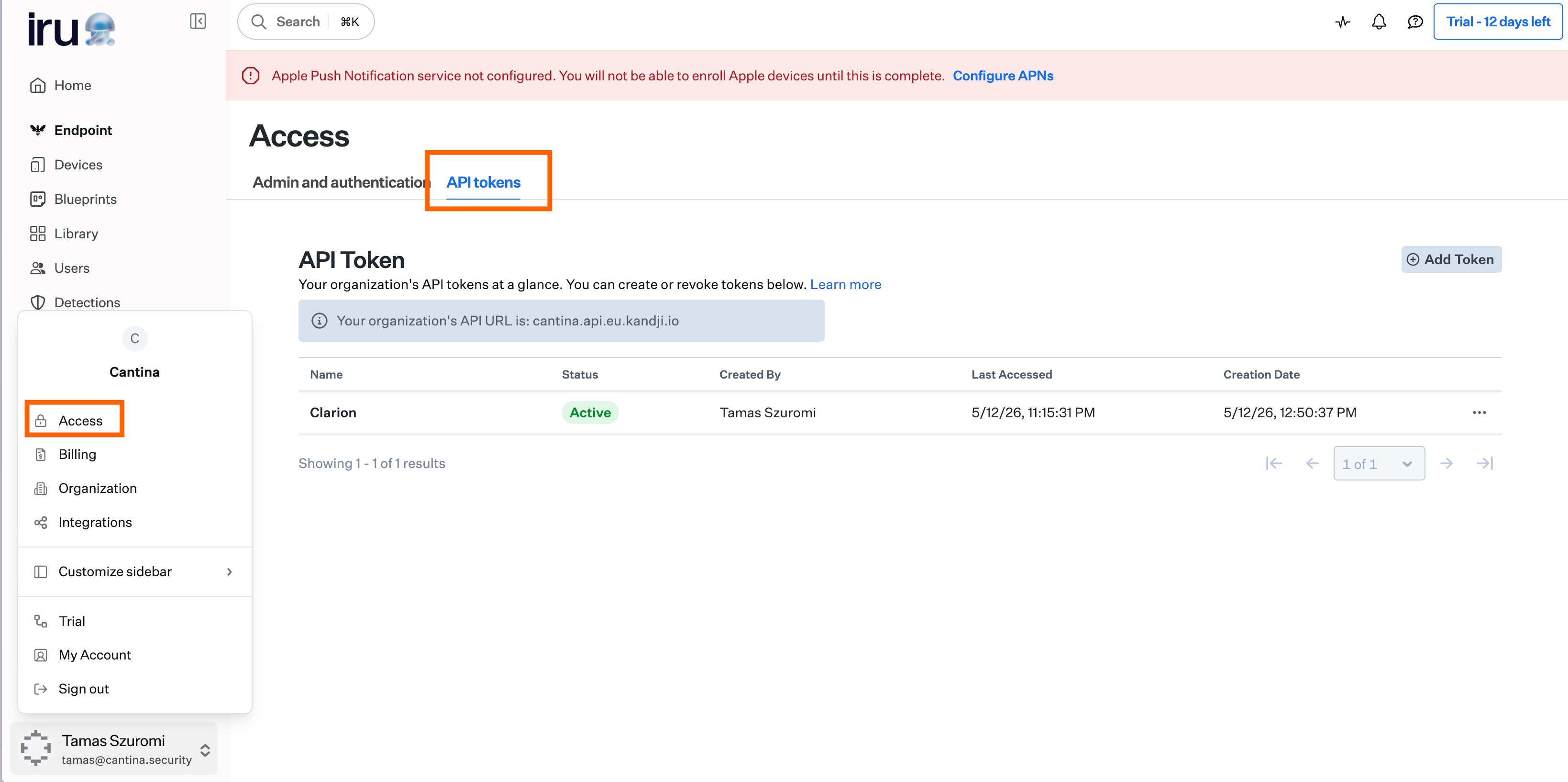Expand the Customize sidebar submenu
Image resolution: width=1568 pixels, height=782 pixels.
[134, 571]
